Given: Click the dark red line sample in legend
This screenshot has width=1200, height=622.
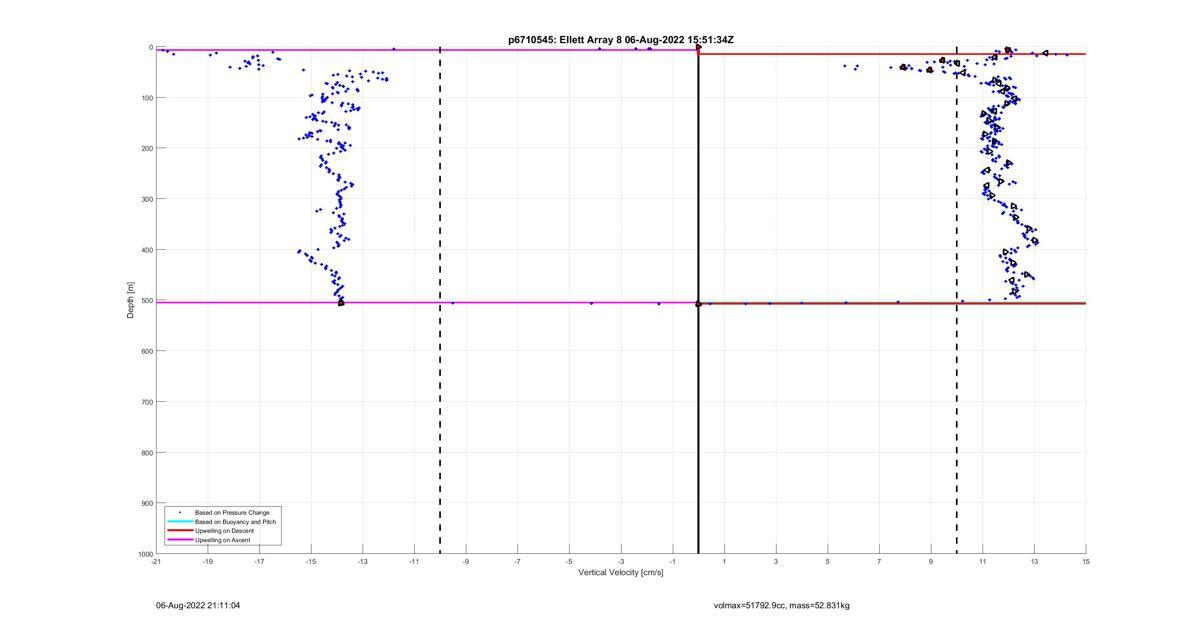Looking at the screenshot, I should click(179, 531).
